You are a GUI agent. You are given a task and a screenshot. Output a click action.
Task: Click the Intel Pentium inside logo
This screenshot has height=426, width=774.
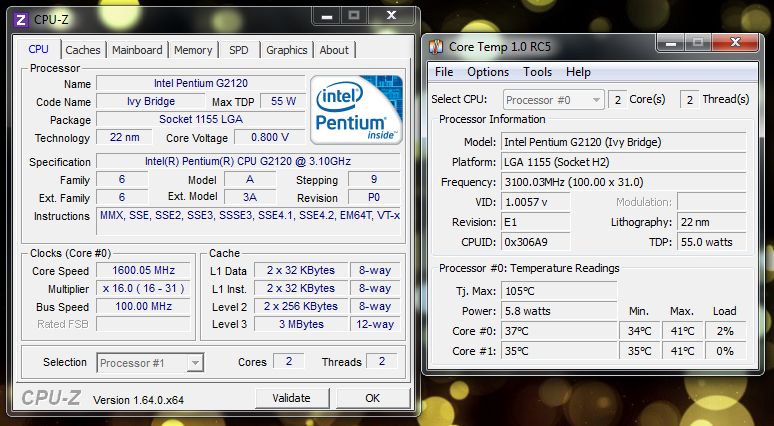click(356, 110)
